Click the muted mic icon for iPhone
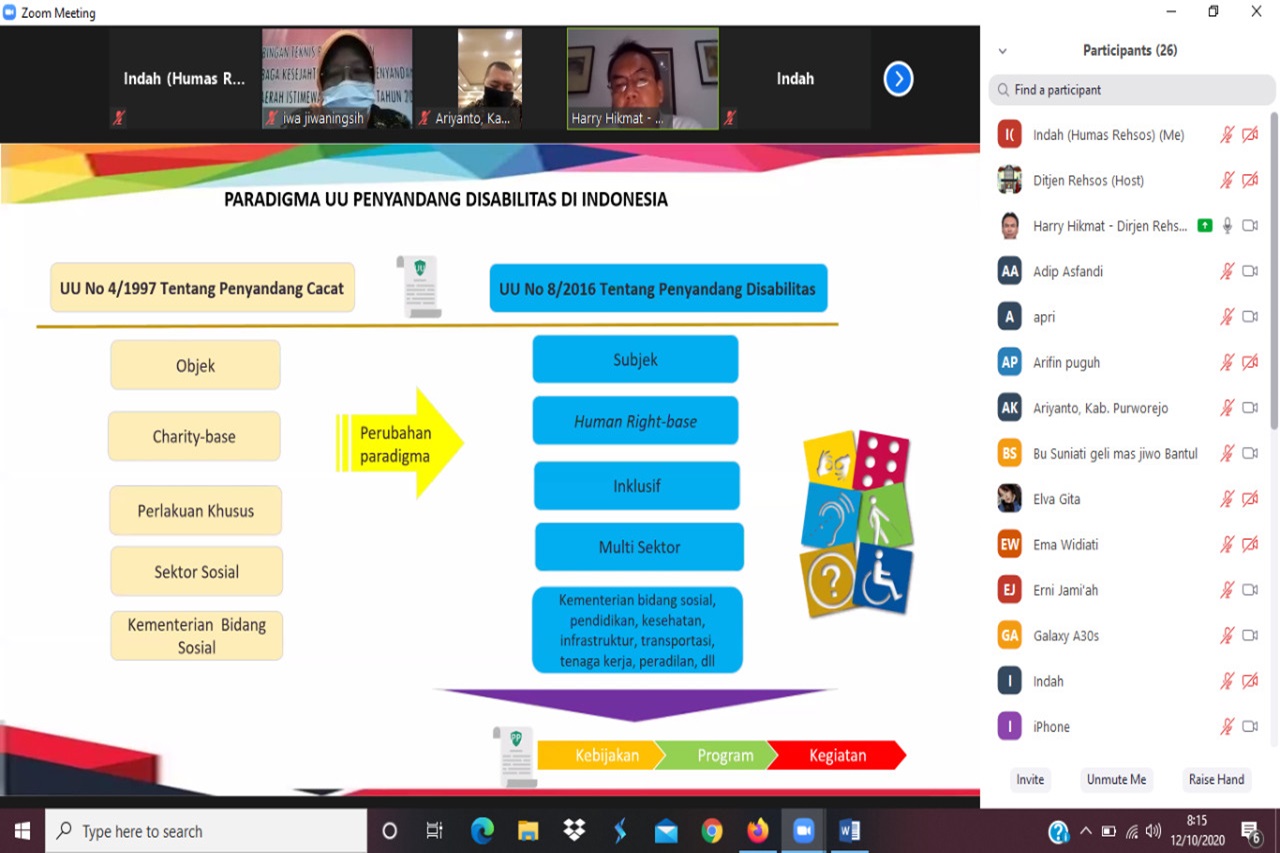1280x853 pixels. point(1227,727)
